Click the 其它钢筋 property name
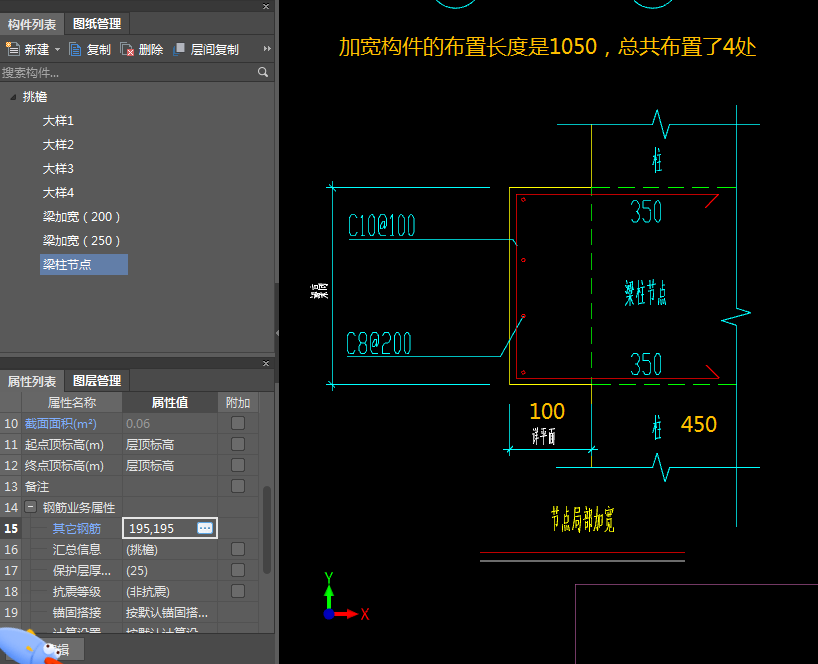 (77, 528)
